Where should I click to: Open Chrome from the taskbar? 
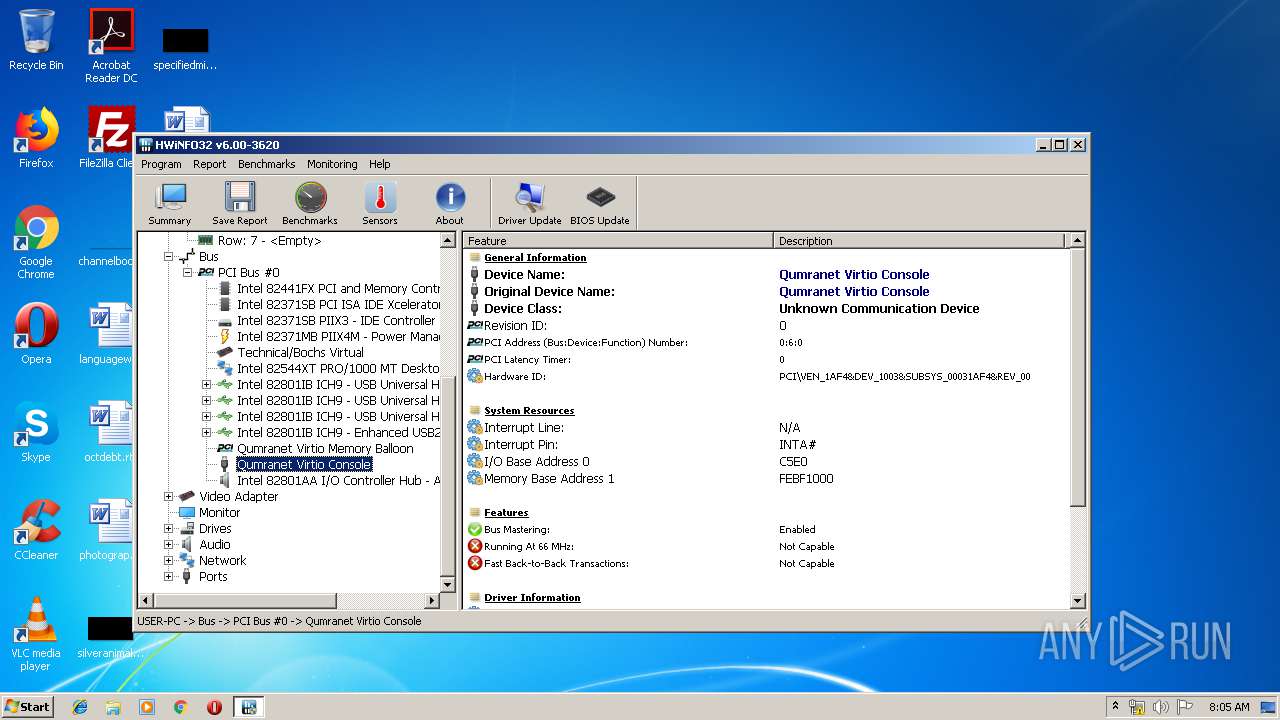point(180,707)
